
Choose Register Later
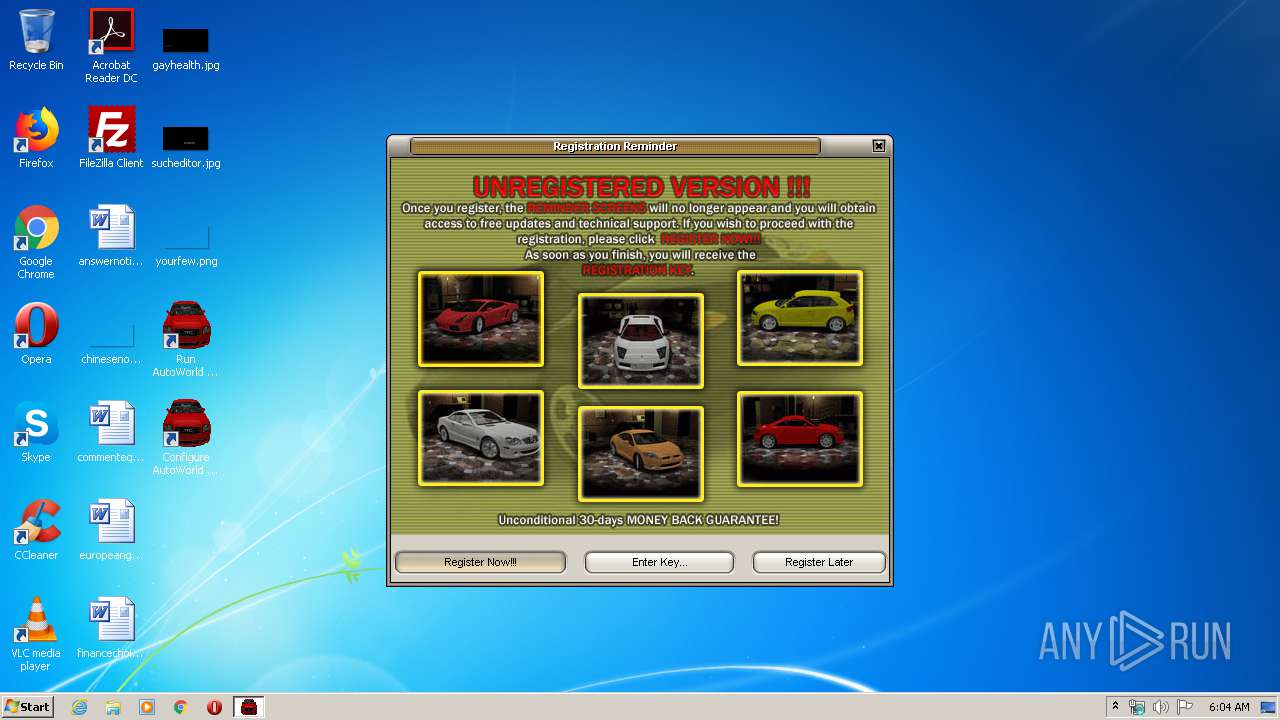tap(819, 562)
